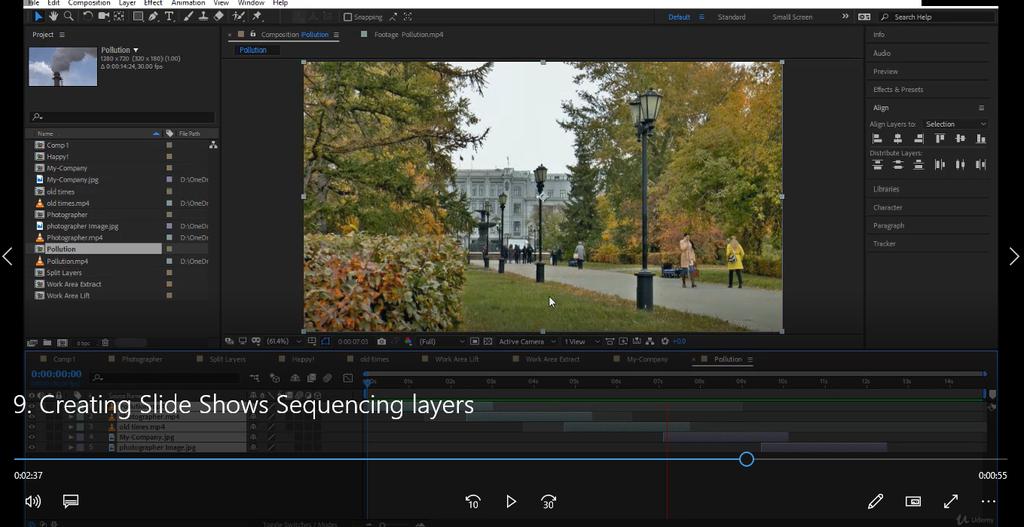Open the Active Camera dropdown

point(528,341)
